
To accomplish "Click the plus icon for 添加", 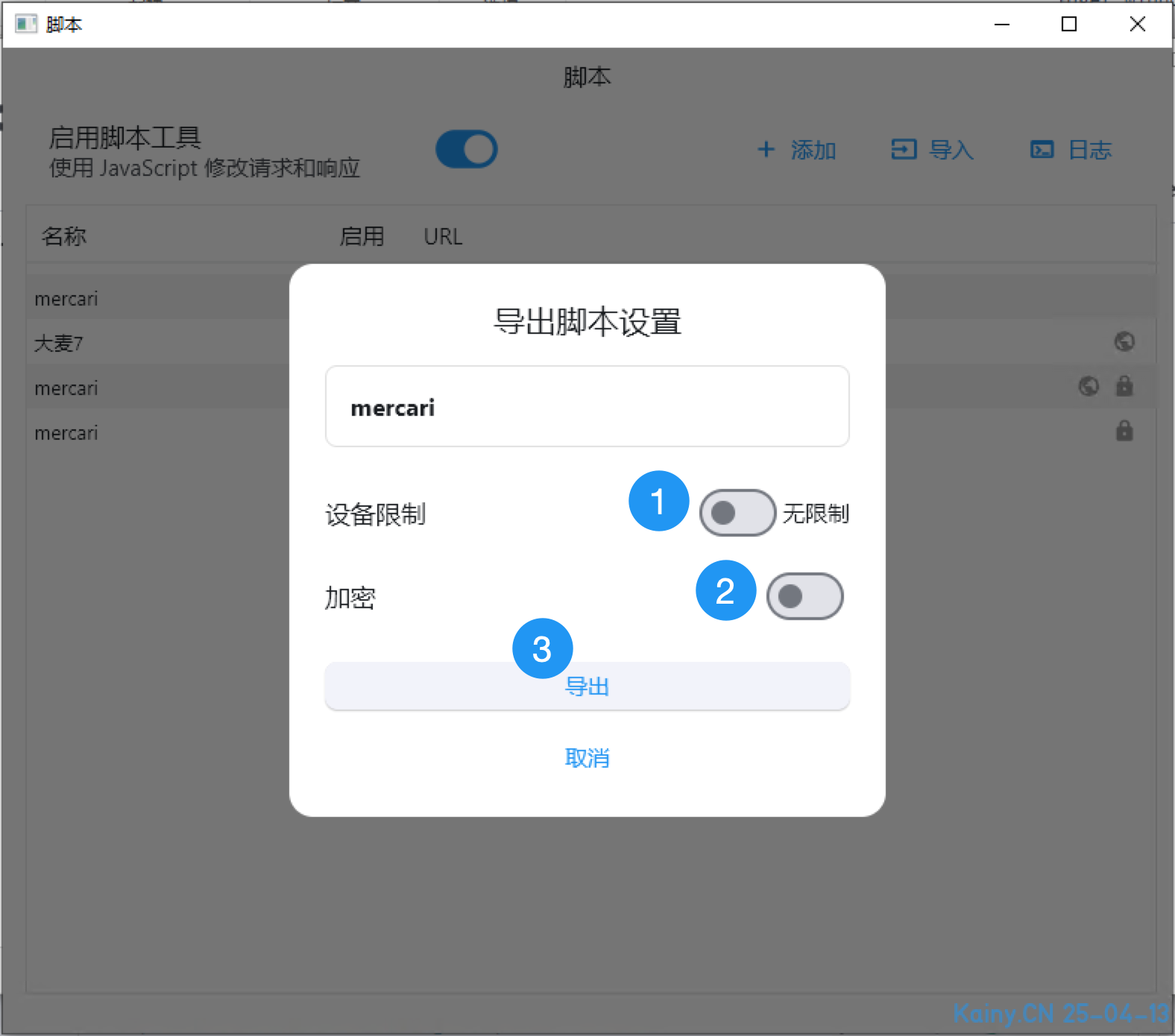I will 766,150.
